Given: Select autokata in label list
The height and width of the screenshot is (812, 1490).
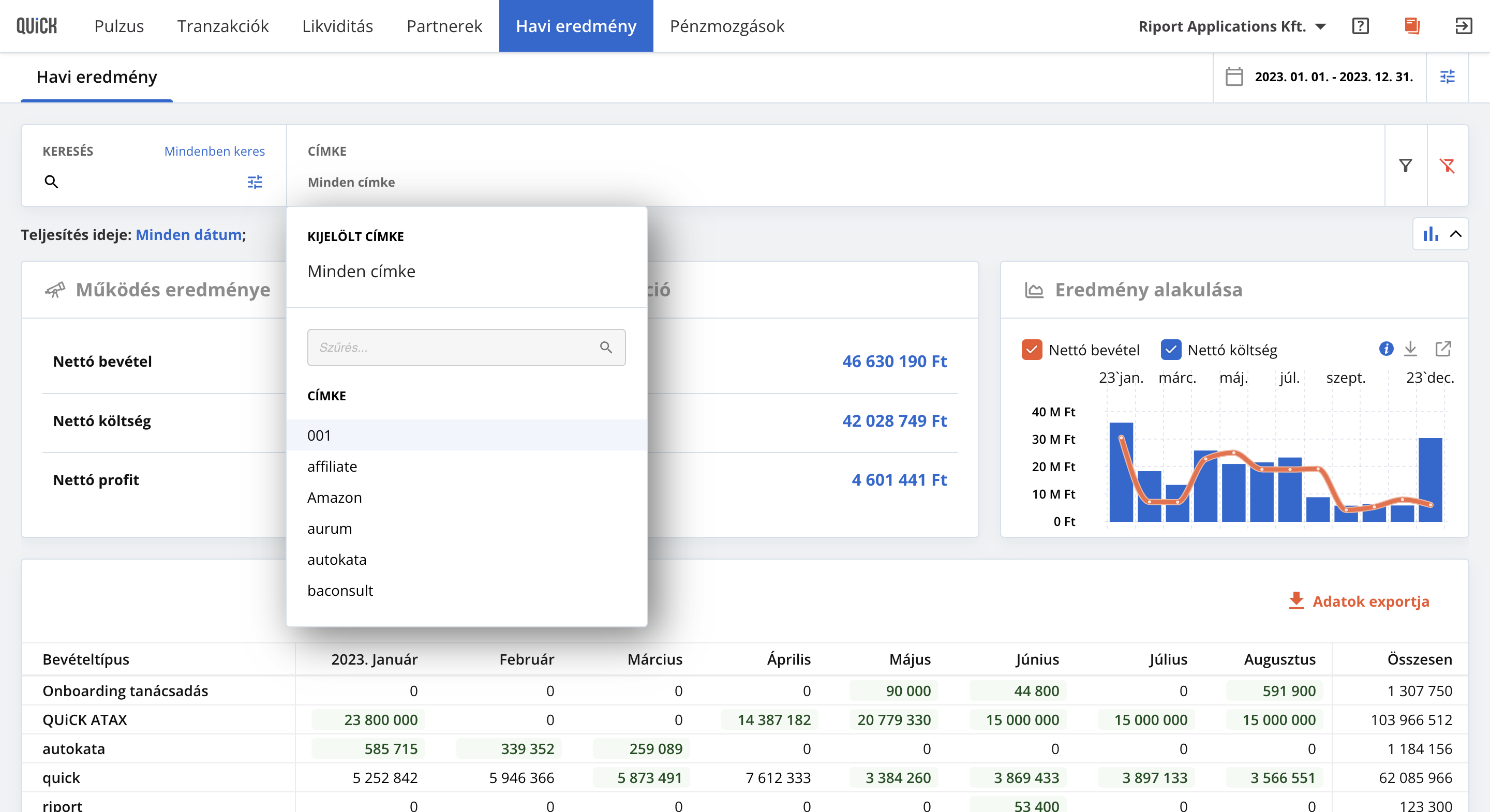Looking at the screenshot, I should [x=466, y=560].
